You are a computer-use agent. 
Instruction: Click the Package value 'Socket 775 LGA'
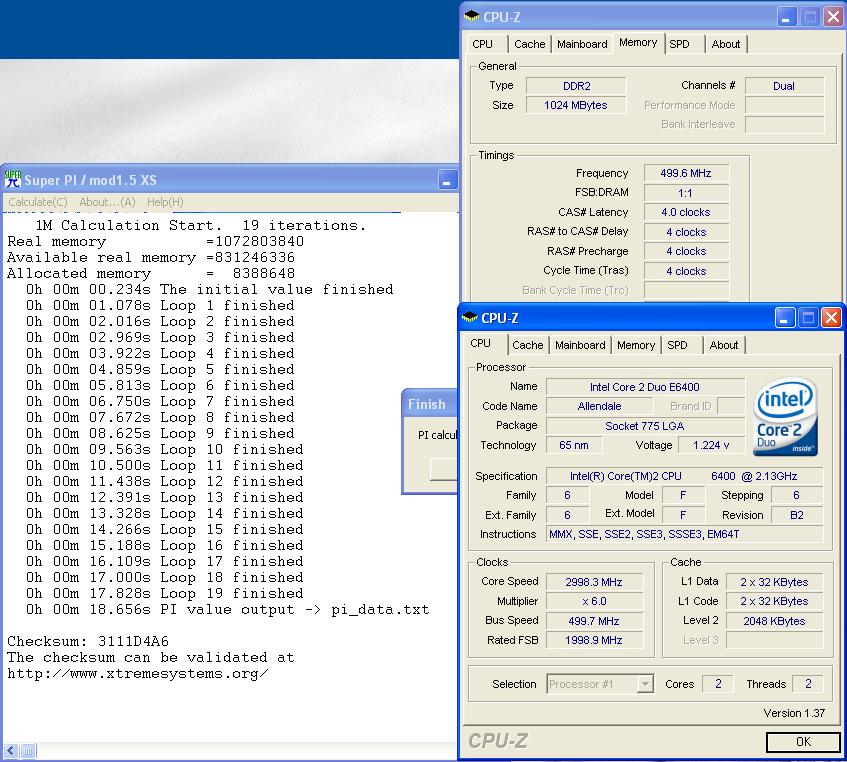click(645, 426)
